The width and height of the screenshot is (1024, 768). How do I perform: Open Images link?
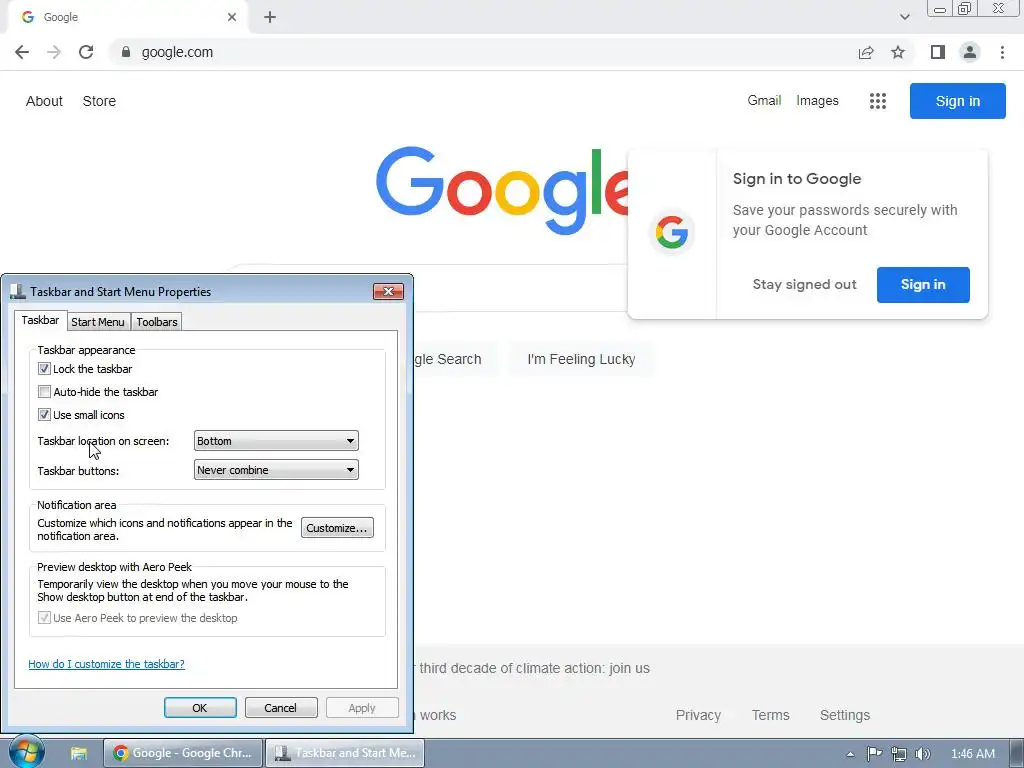[817, 101]
